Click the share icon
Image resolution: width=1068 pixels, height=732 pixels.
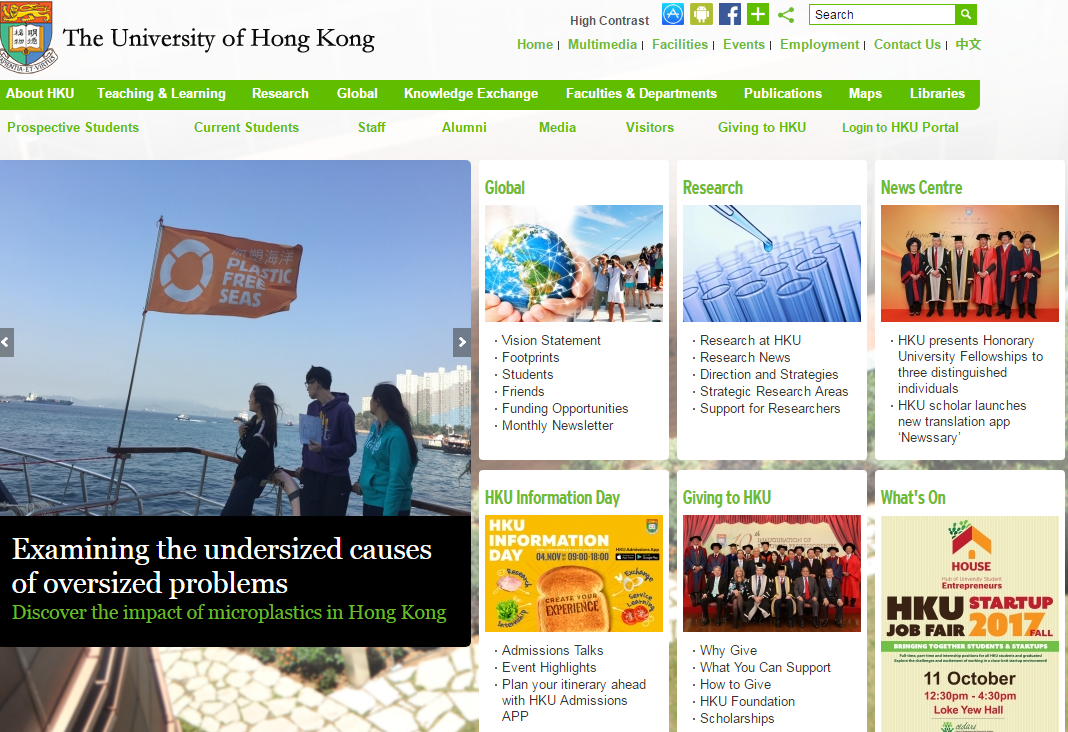click(786, 14)
